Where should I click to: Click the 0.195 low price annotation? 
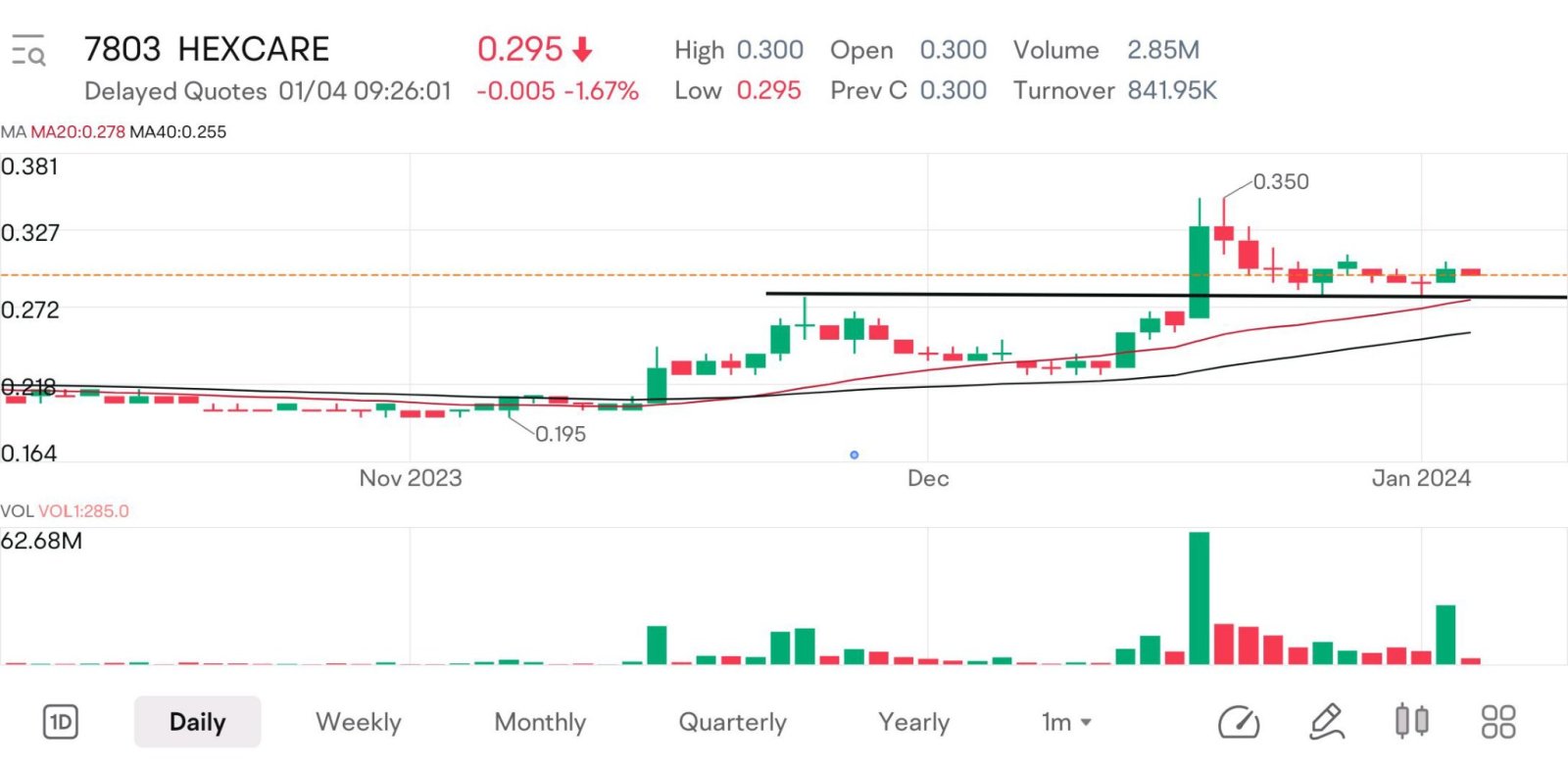561,434
